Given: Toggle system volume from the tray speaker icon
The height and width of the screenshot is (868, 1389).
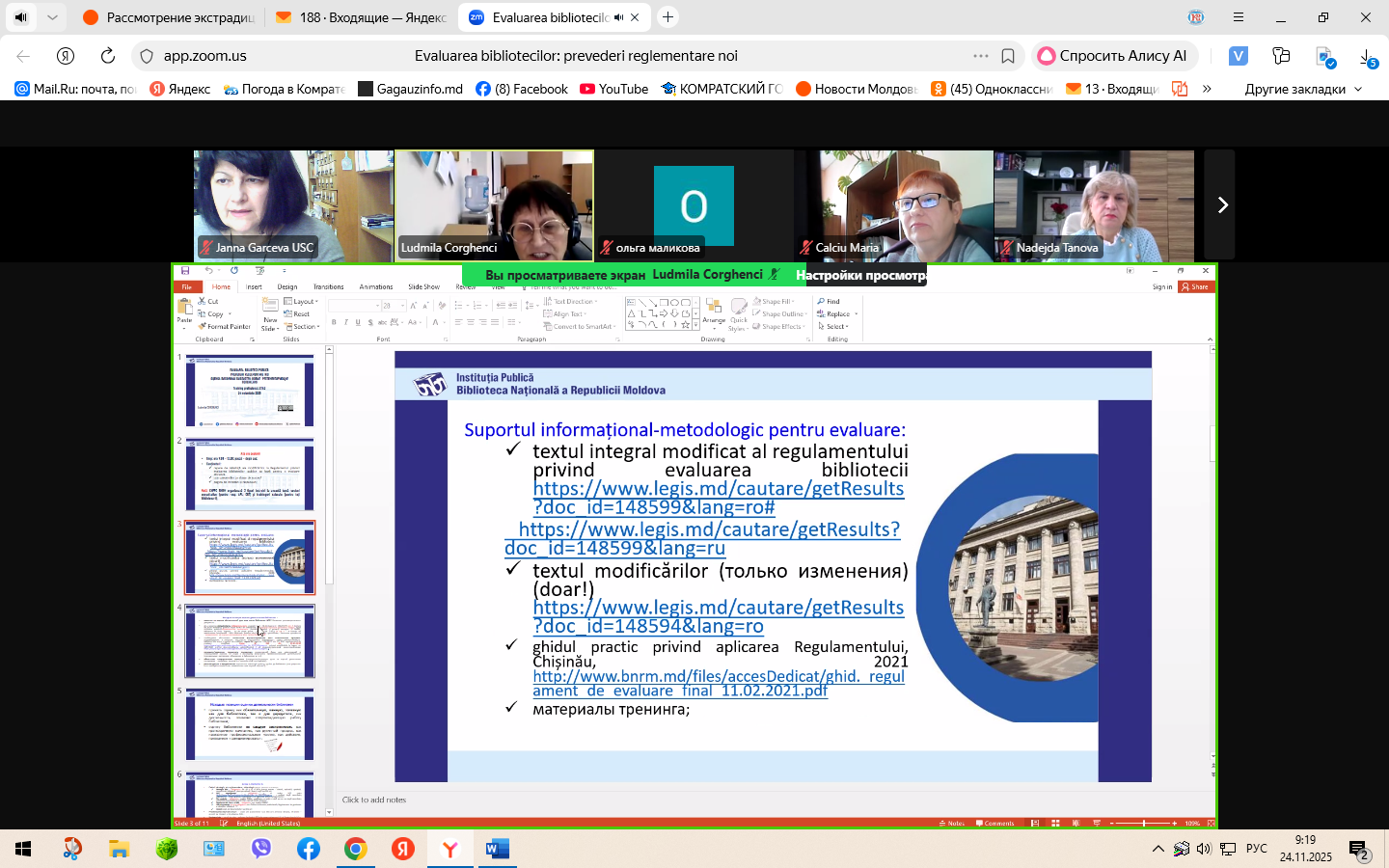Looking at the screenshot, I should [x=1204, y=849].
